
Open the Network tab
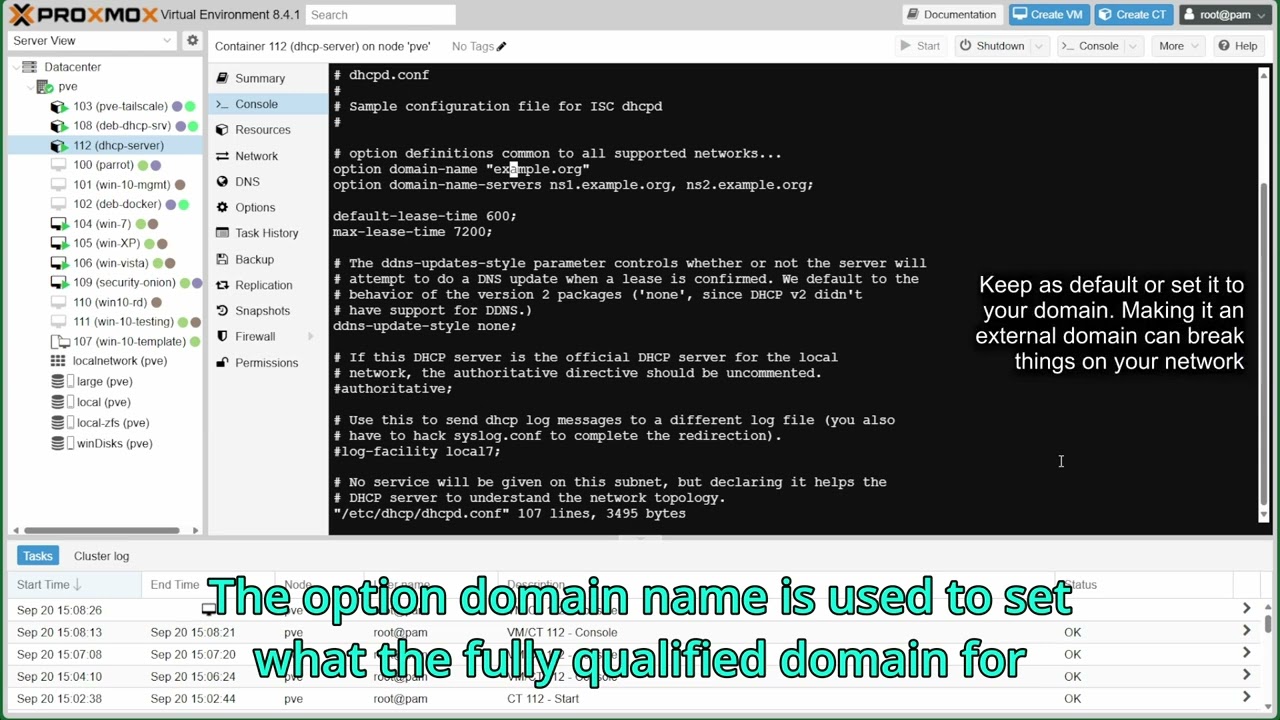point(256,156)
